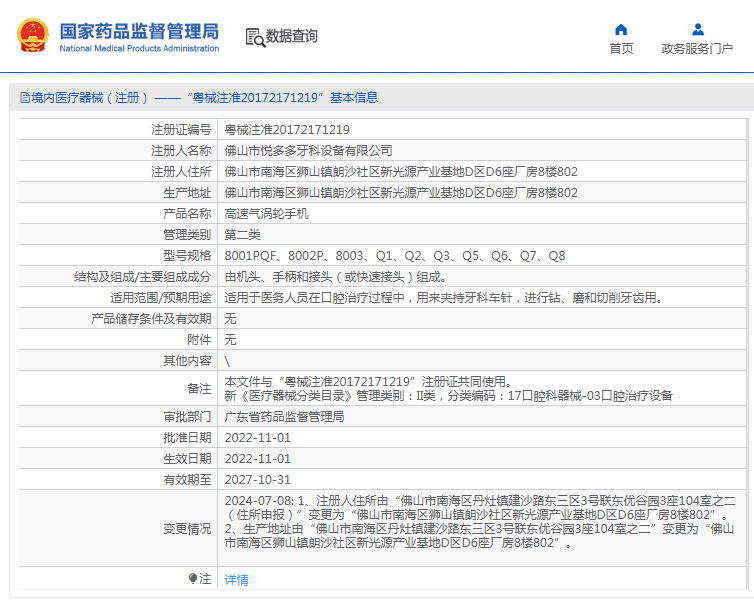754x605 pixels.
Task: Select model list 8001PQF、8002P、8003
Action: [x=395, y=256]
